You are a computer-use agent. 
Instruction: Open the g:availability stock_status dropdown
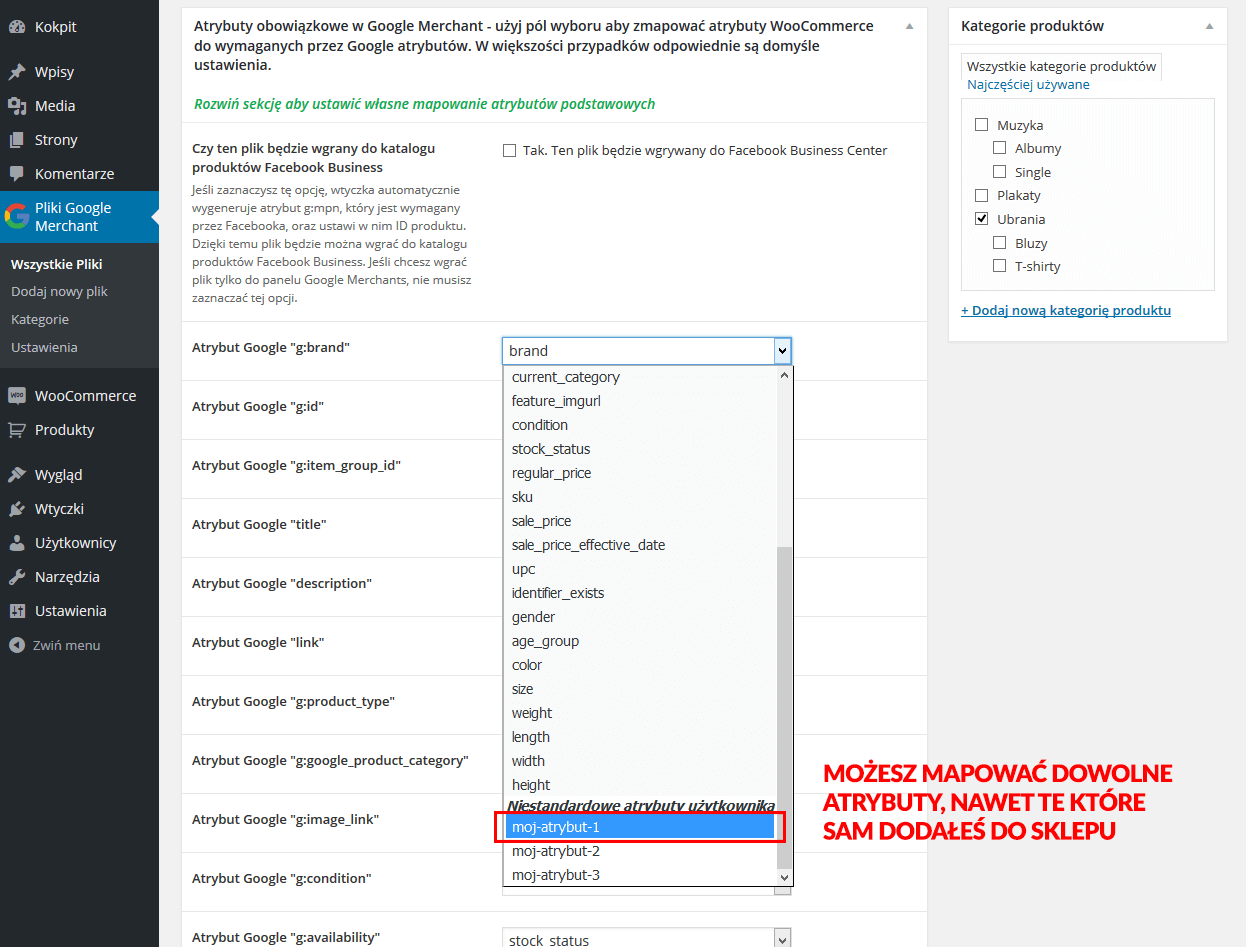coord(646,940)
